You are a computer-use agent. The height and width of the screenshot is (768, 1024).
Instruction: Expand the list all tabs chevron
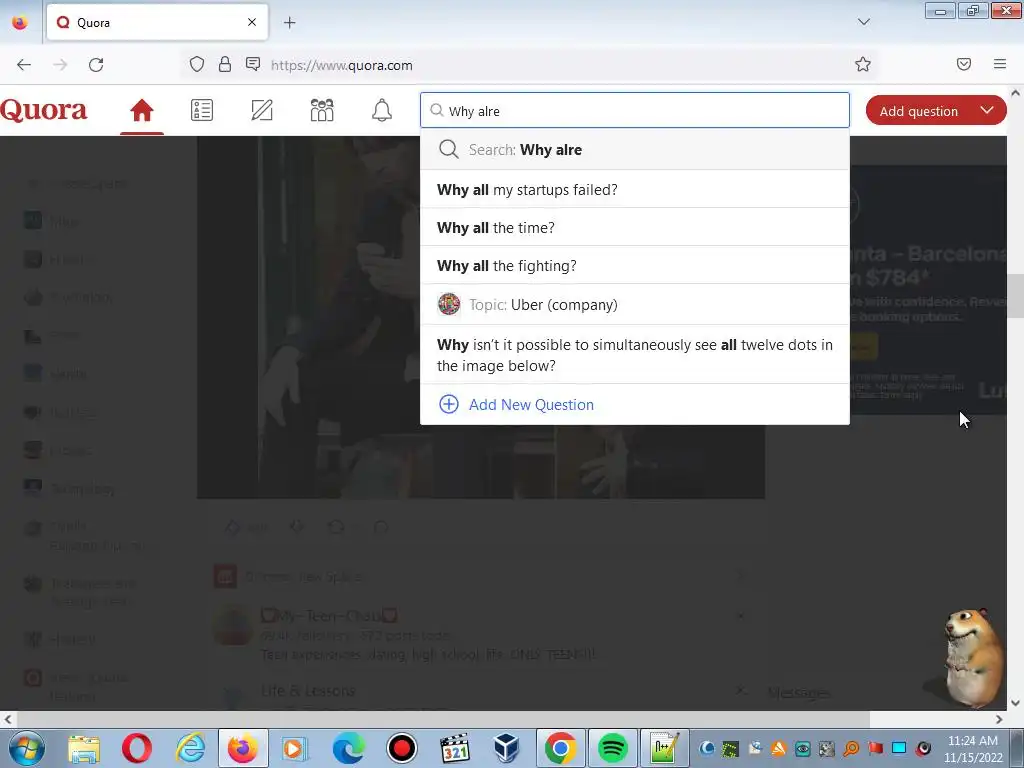tap(863, 22)
